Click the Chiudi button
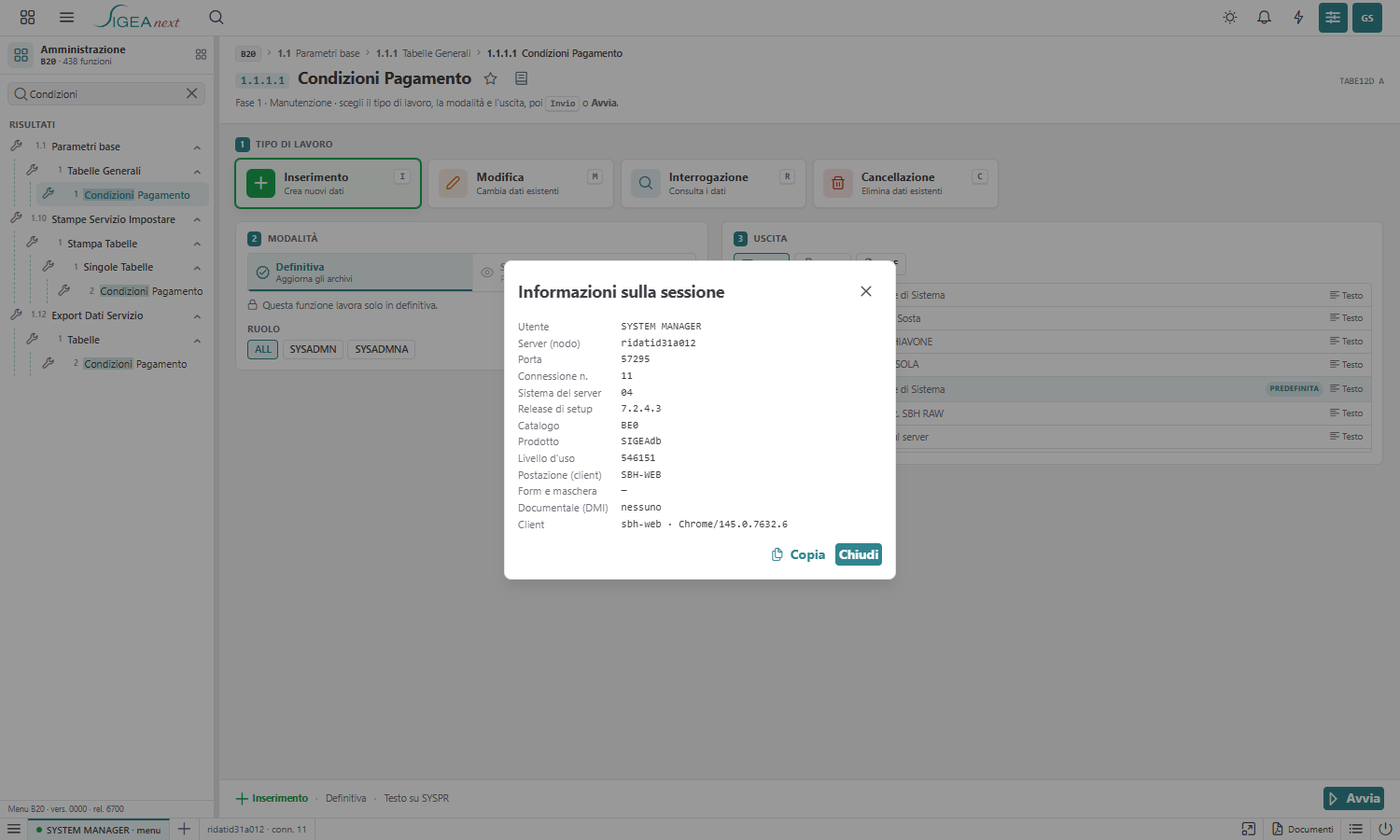The image size is (1400, 840). (859, 554)
